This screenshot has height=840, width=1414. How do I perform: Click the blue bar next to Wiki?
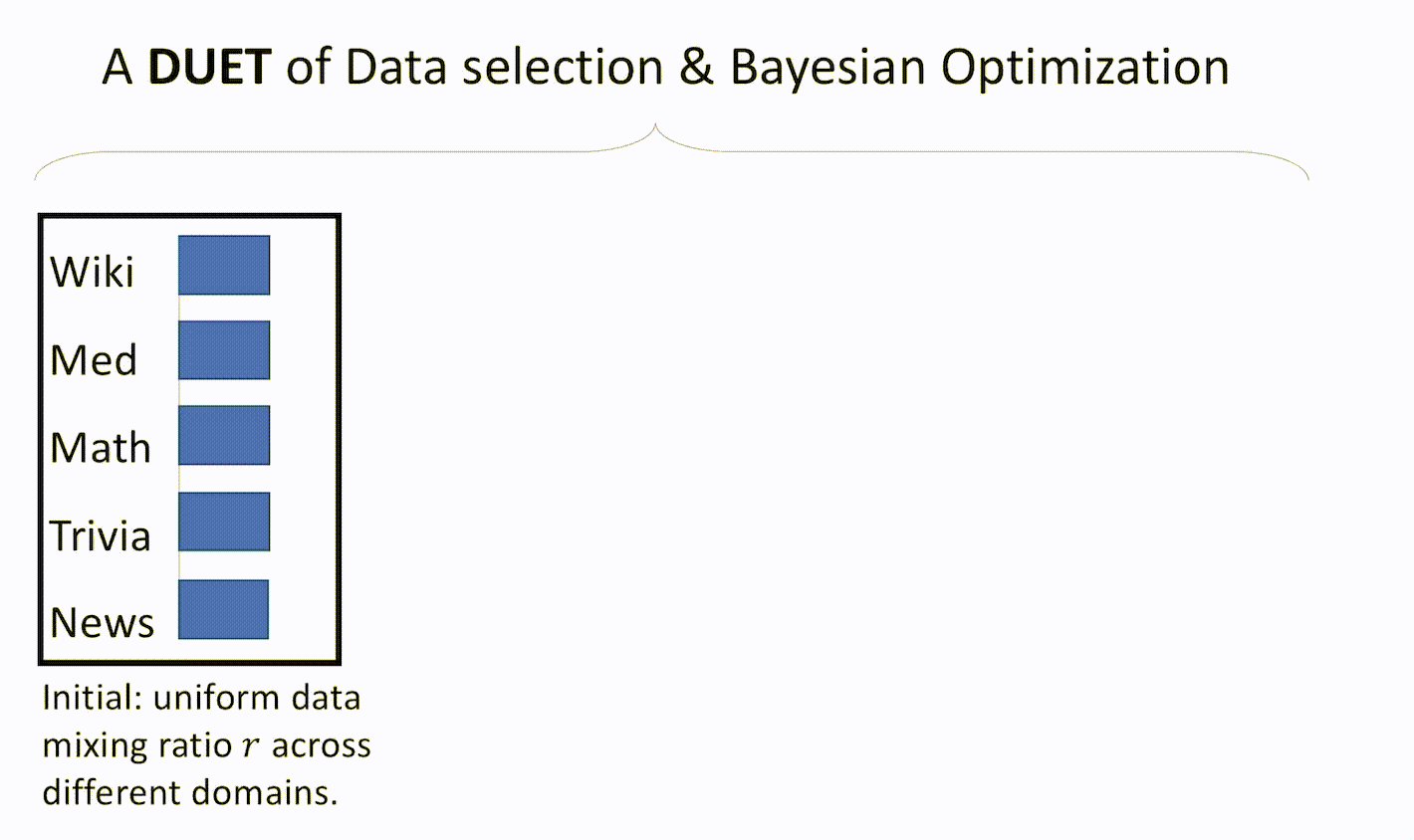click(224, 265)
